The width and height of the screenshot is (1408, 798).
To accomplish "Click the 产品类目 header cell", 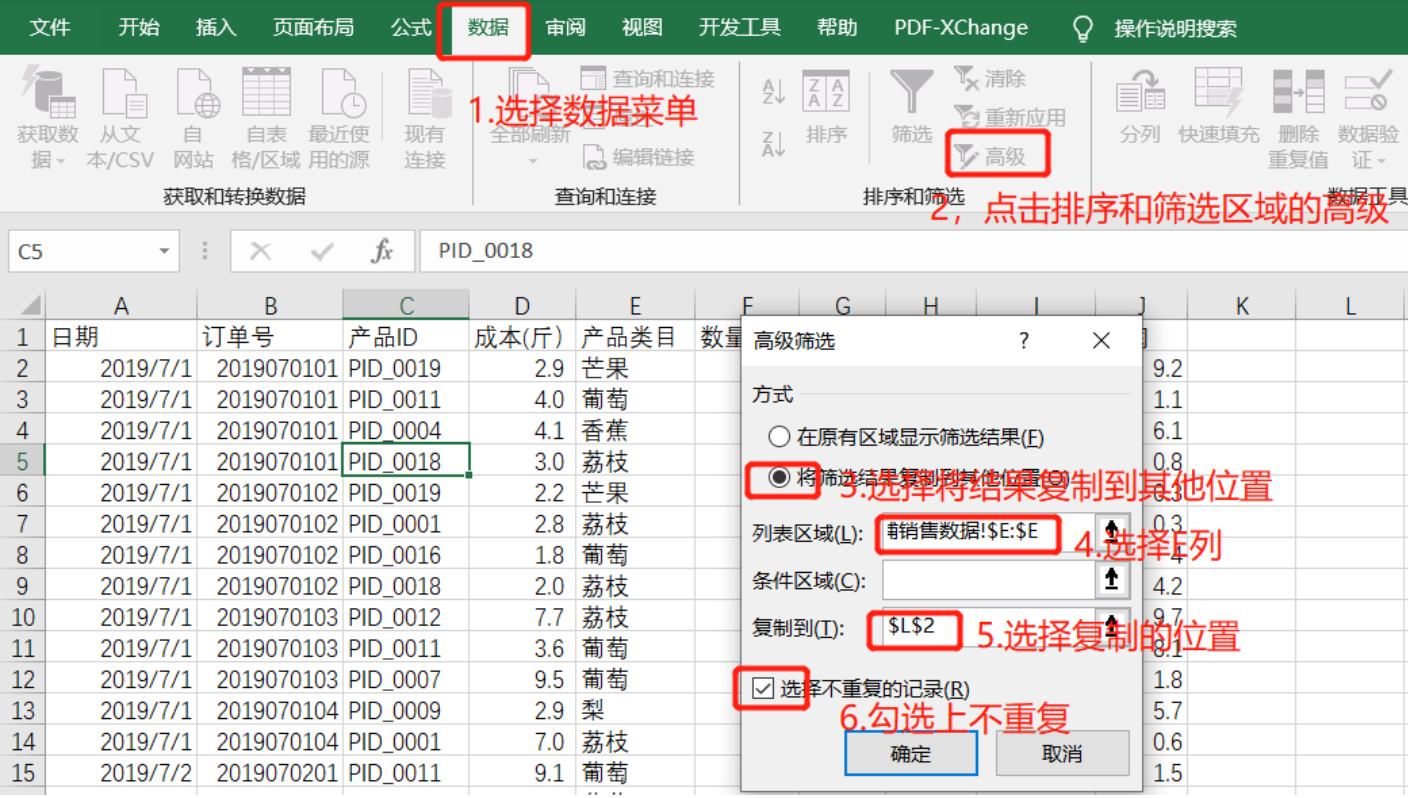I will click(635, 337).
